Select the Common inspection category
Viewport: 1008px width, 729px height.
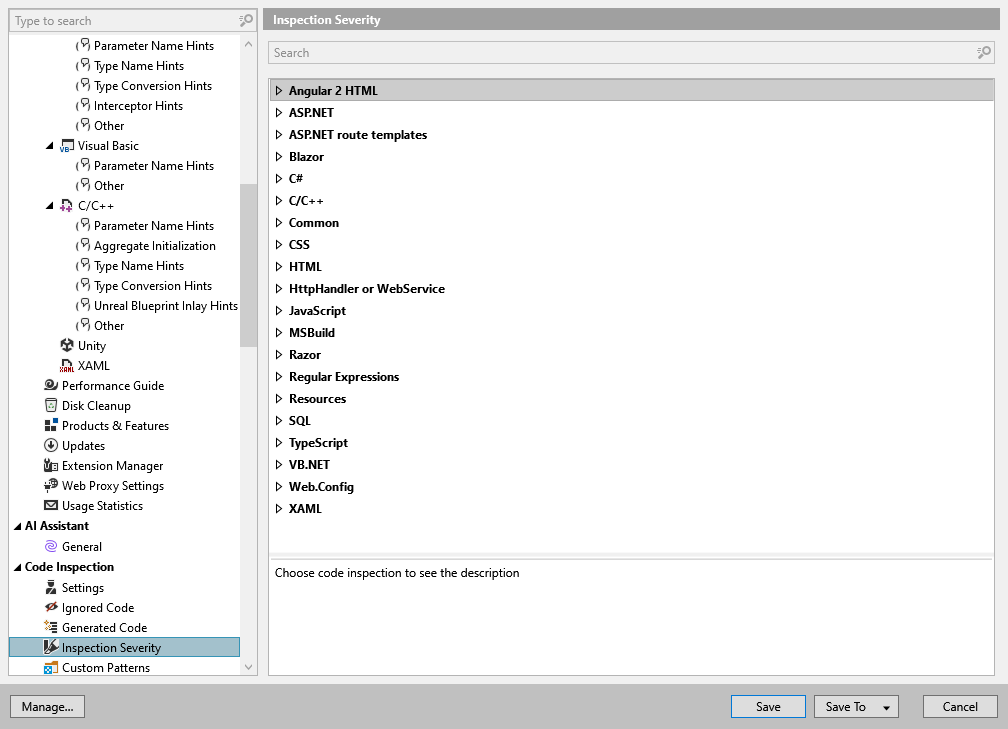314,222
